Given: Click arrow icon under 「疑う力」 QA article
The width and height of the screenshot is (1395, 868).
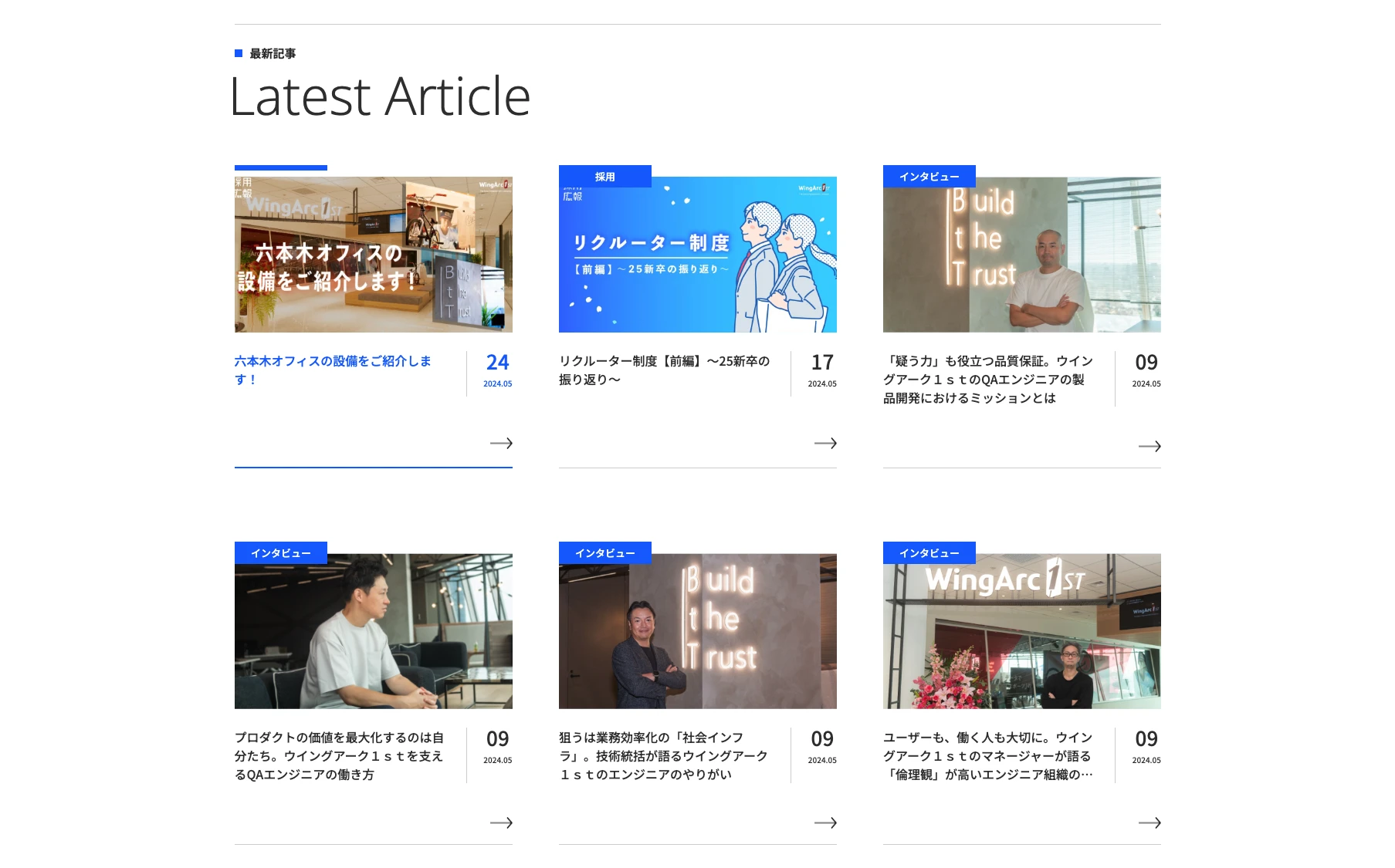Looking at the screenshot, I should tap(1150, 446).
